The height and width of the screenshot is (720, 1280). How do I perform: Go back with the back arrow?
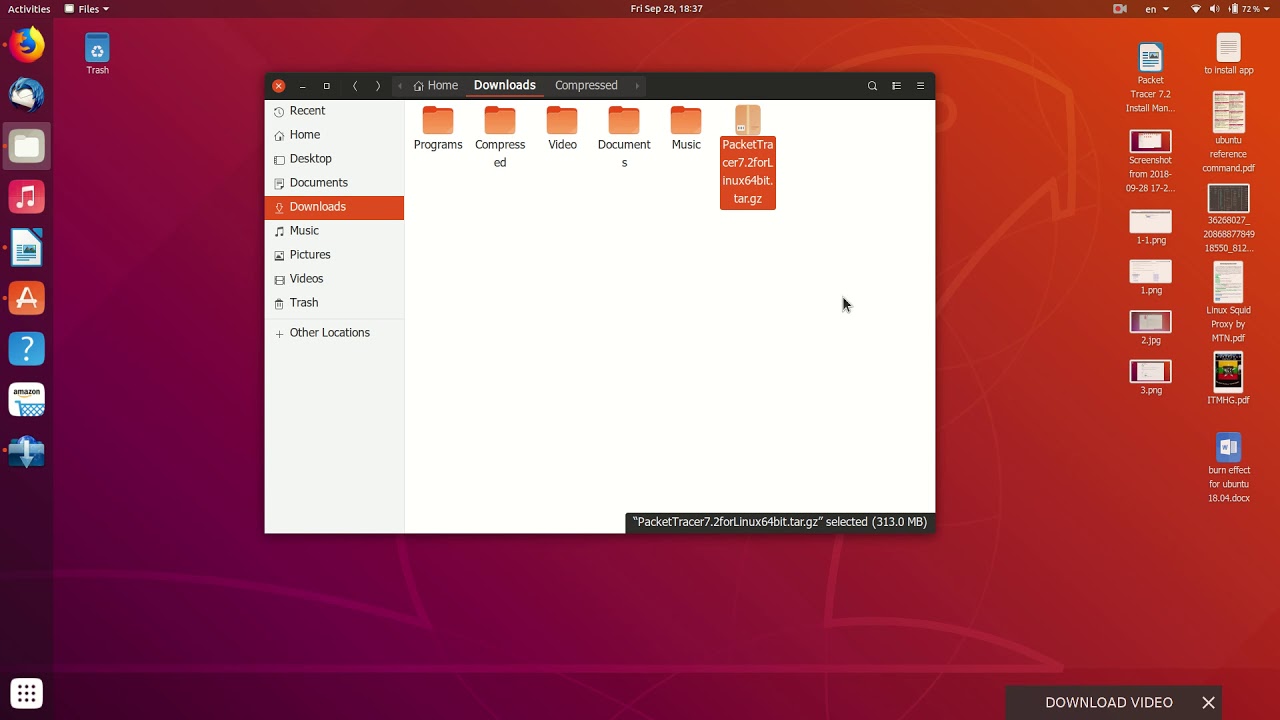pos(355,86)
